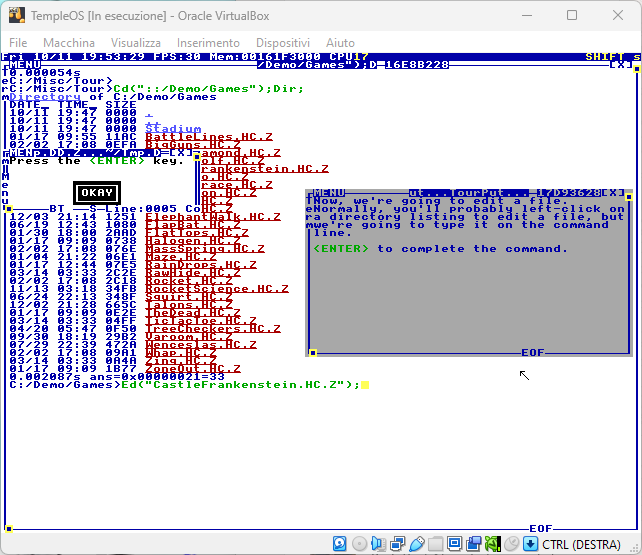
Task: Click the blue keyboard capture arrow icon
Action: (530, 544)
